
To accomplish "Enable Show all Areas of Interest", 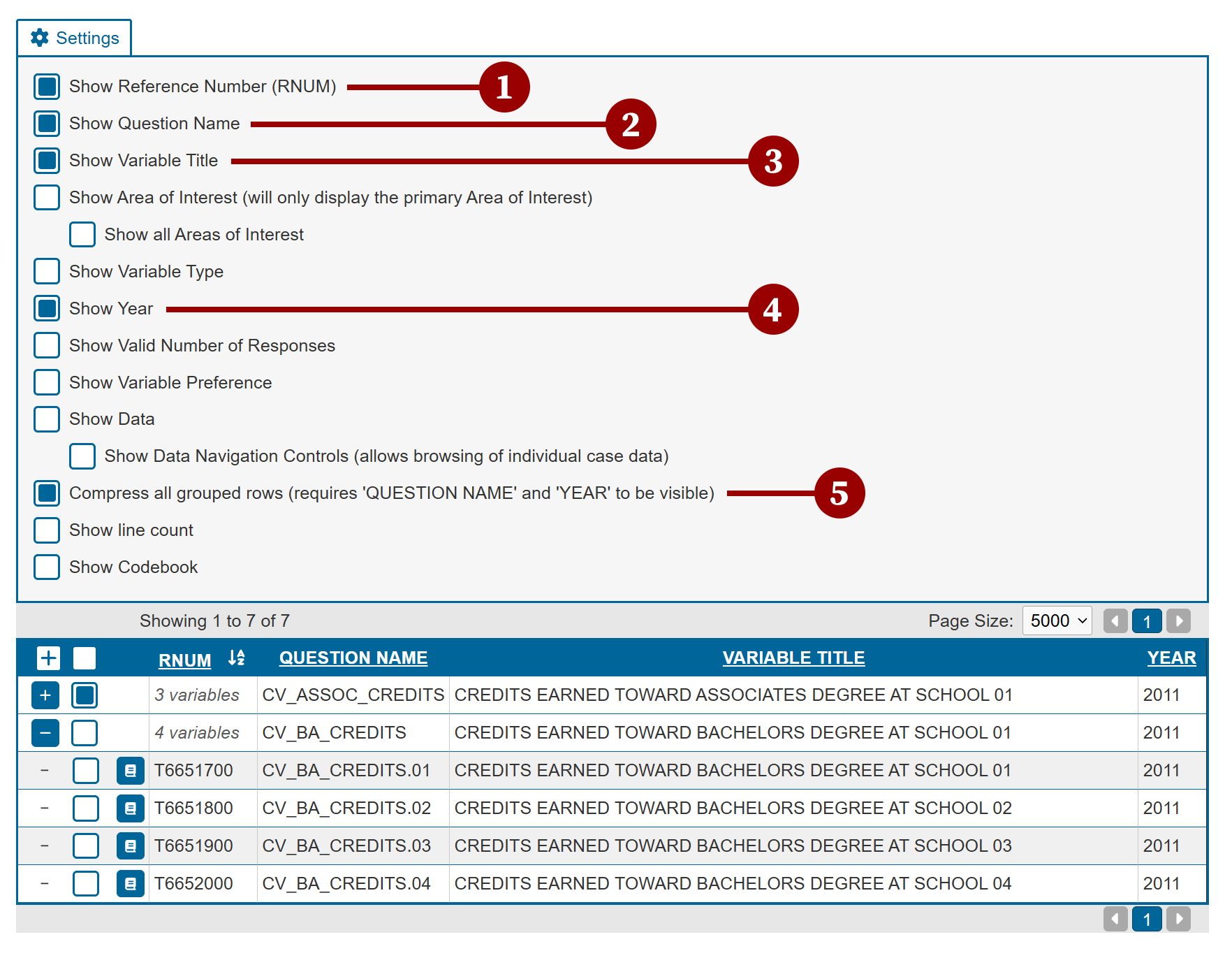I will [82, 235].
